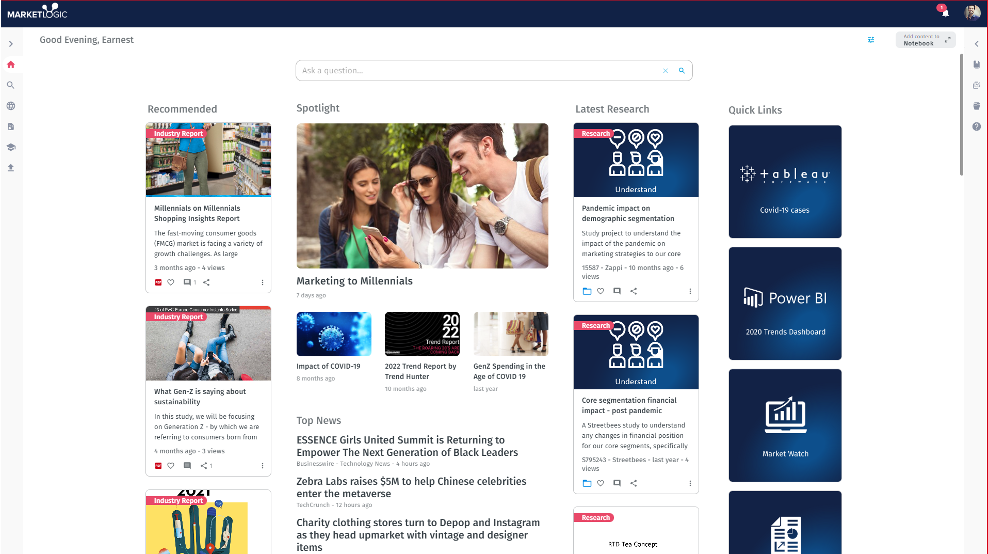Click the filter settings sliders icon
Viewport: 988px width, 554px height.
871,40
